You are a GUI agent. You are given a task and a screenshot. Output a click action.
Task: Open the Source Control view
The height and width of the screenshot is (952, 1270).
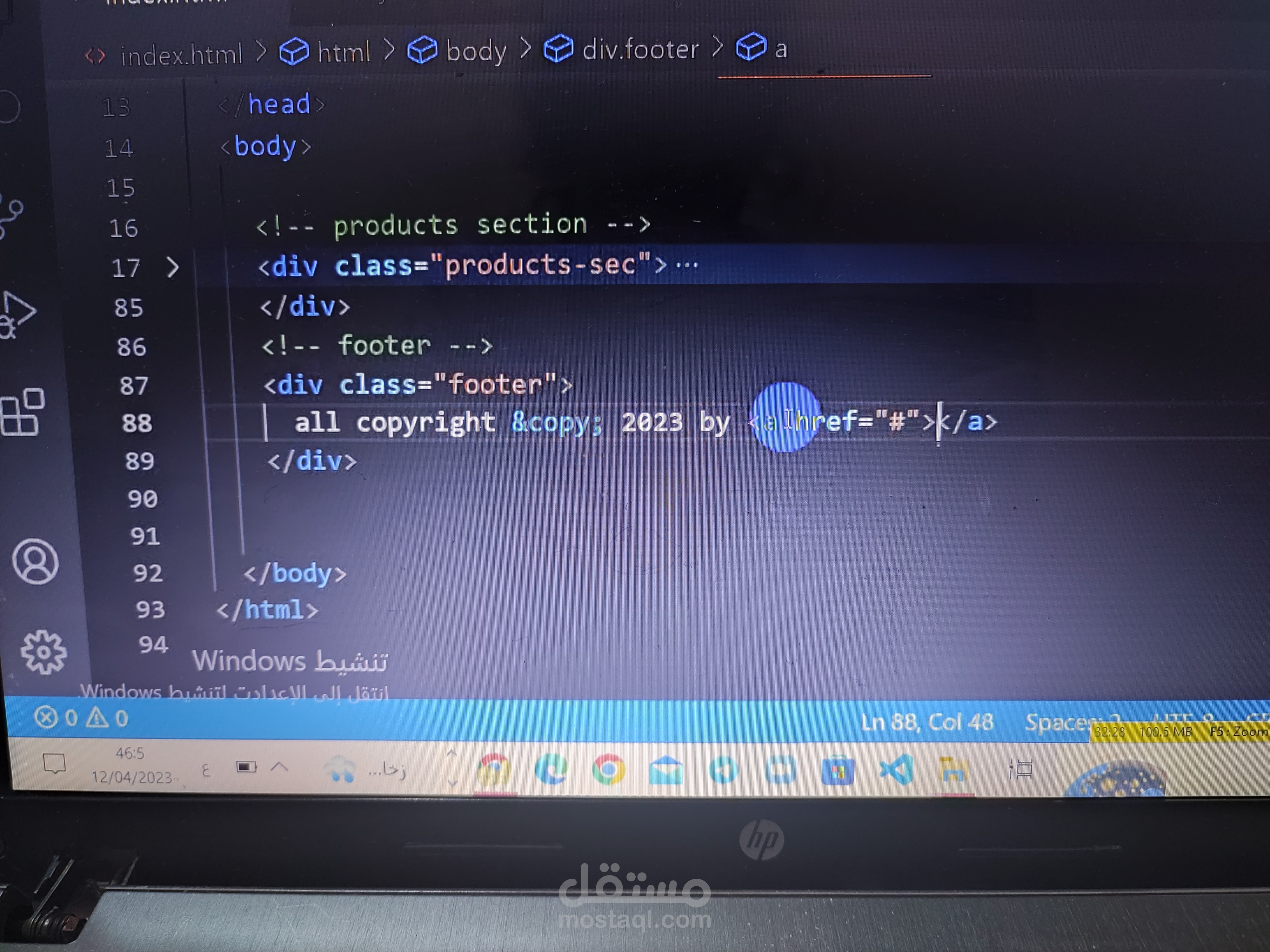tap(11, 218)
